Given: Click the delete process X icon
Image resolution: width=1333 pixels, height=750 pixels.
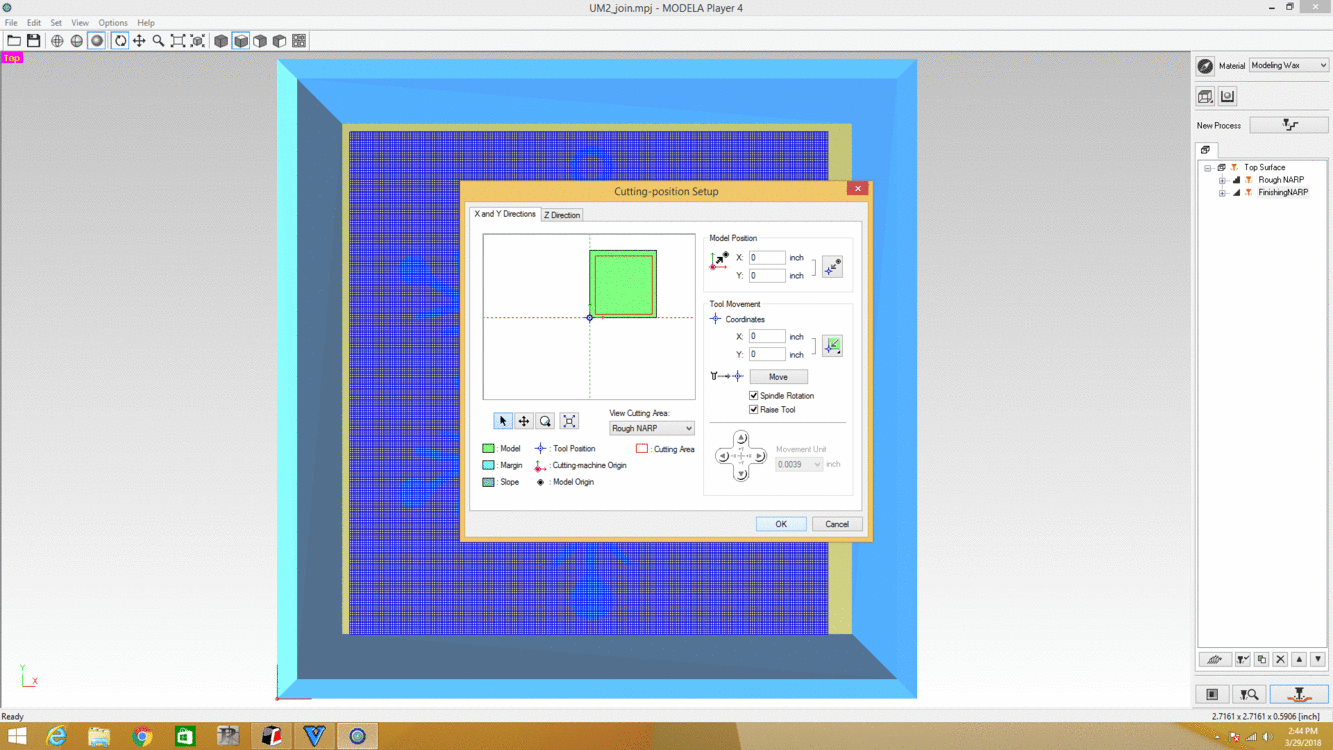Looking at the screenshot, I should (x=1280, y=660).
